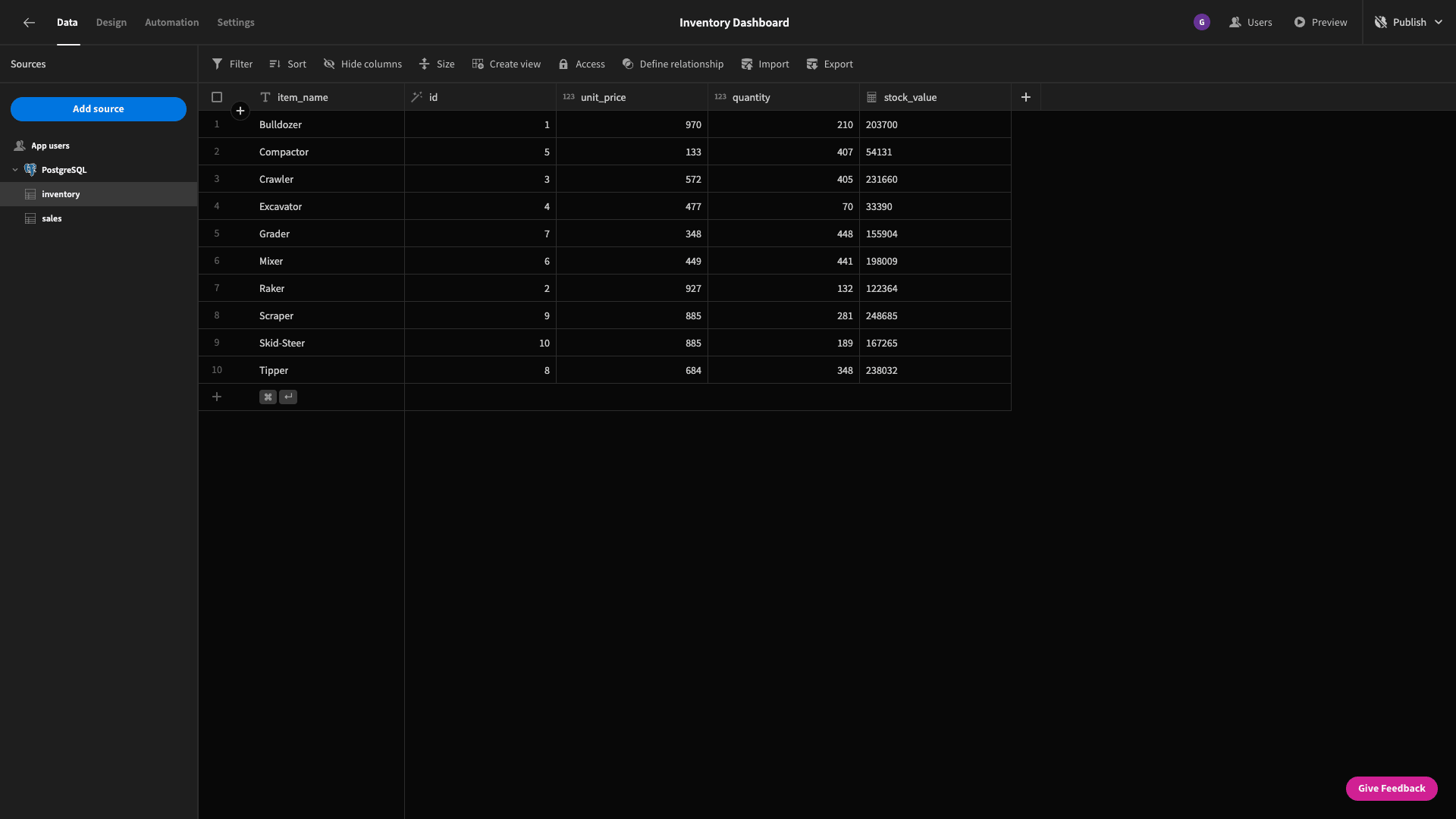Open Hide columns menu
Viewport: 1456px width, 819px height.
coord(362,64)
